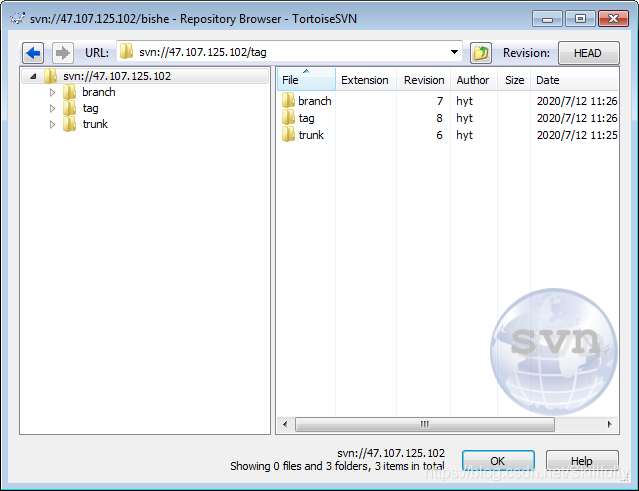Sort by the Date column header
This screenshot has height=491, width=639.
click(x=574, y=79)
